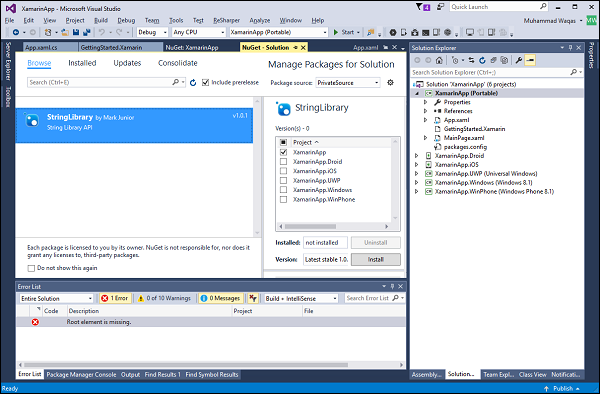600x394 pixels.
Task: Uncheck the XamarinApp project checkbox
Action: coord(284,152)
